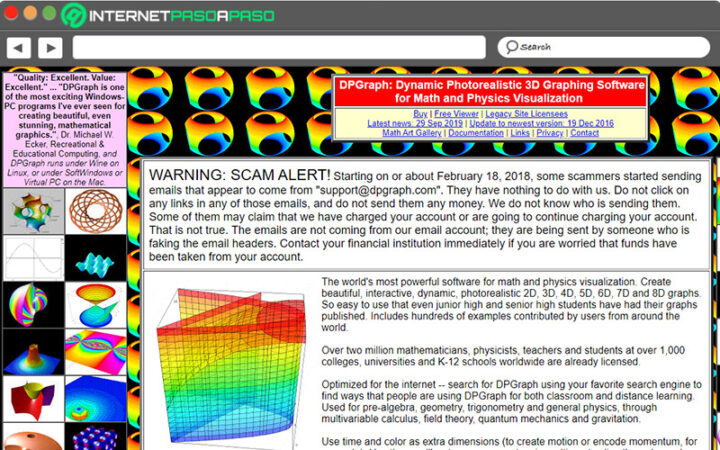
Task: Open the Legacy Site Licensees link
Action: coord(526,114)
